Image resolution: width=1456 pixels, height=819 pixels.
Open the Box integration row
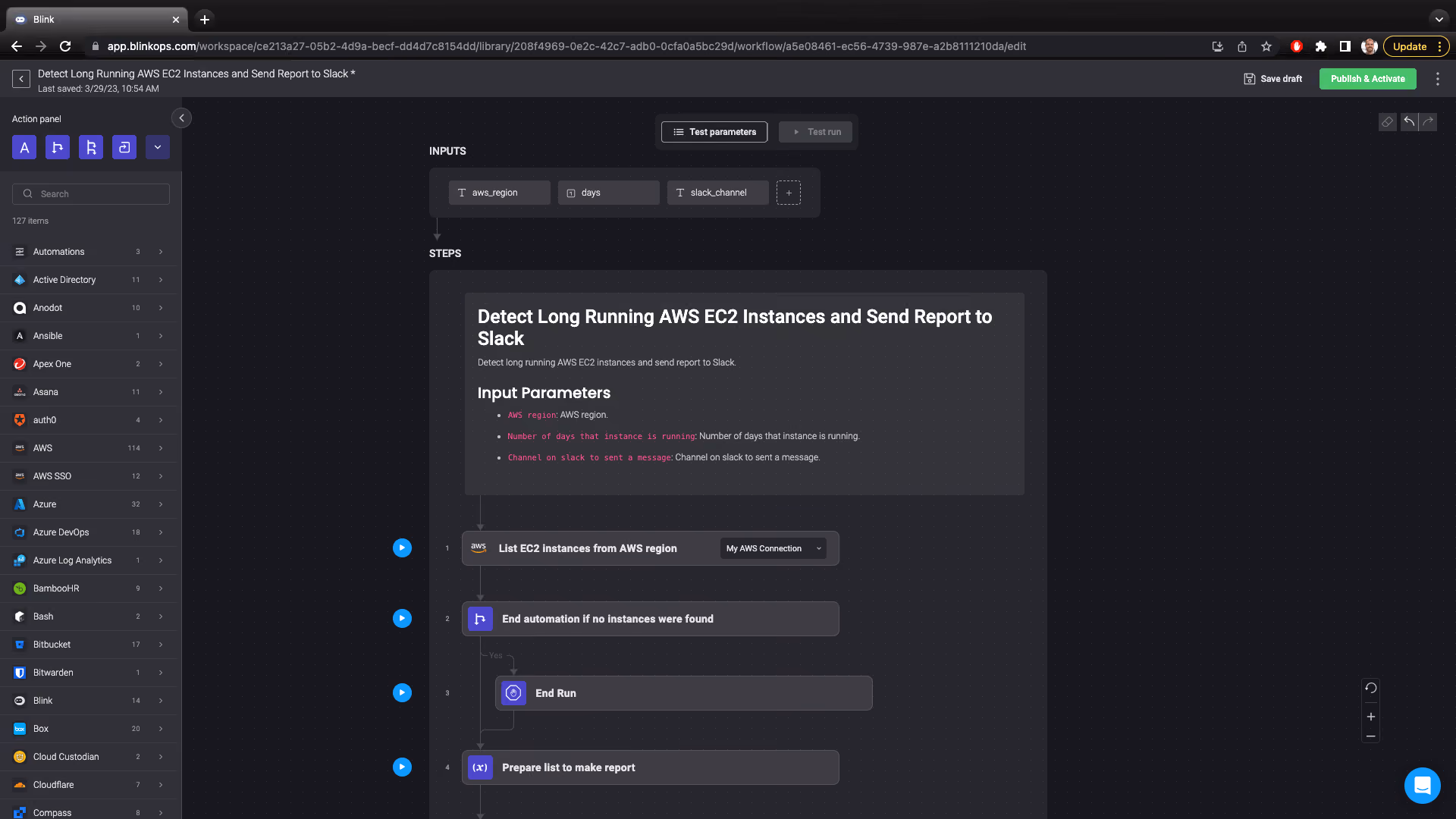click(89, 729)
